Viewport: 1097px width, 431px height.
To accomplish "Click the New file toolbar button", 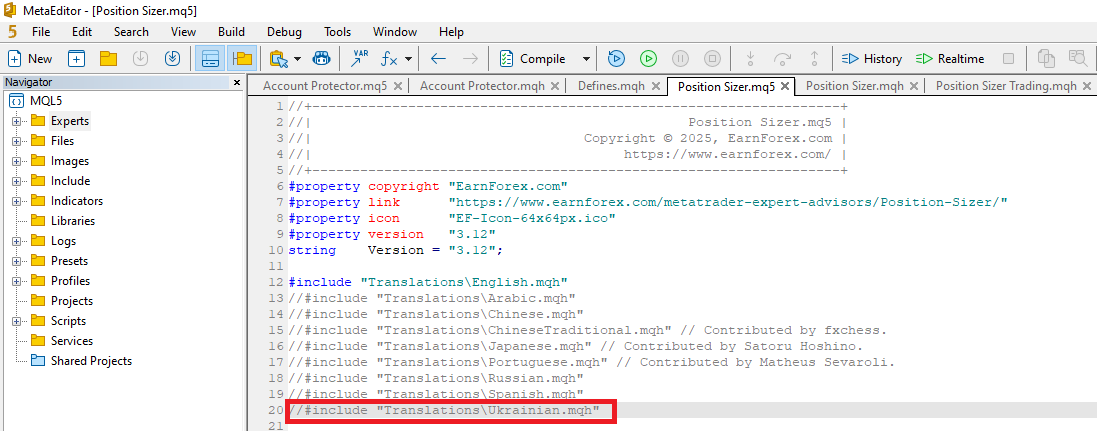I will coord(29,59).
